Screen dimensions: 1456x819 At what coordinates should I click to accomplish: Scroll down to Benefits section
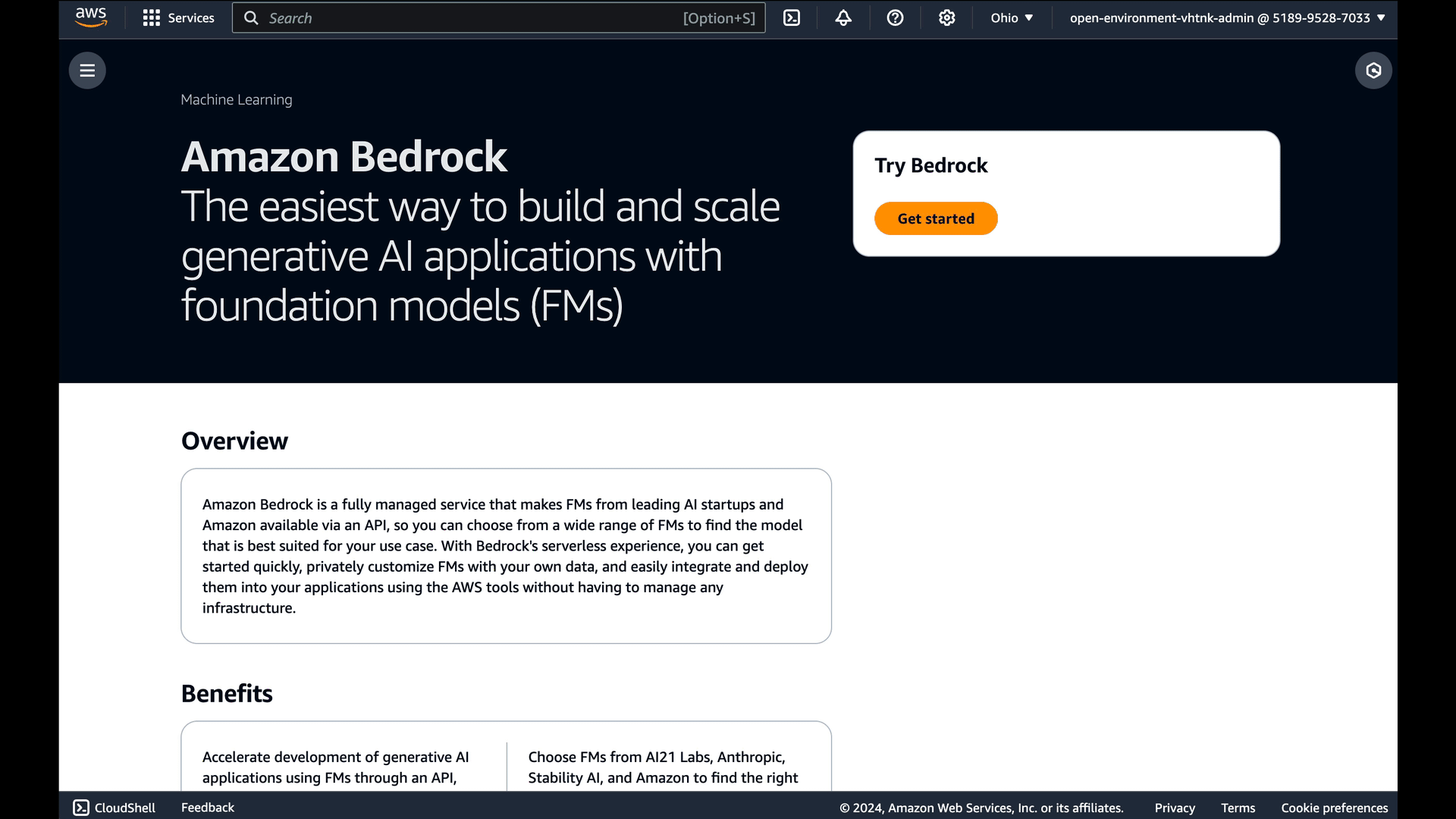227,692
